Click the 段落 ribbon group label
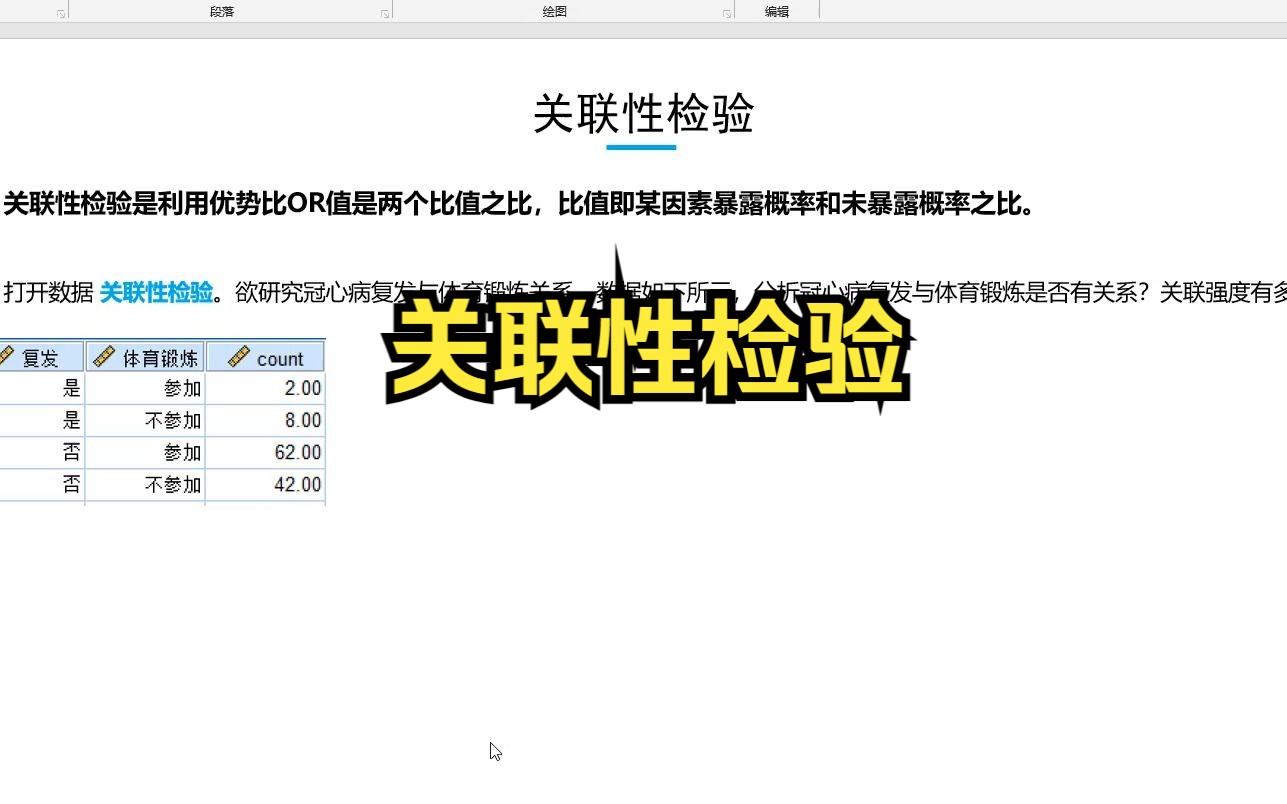This screenshot has height=804, width=1287. point(222,12)
